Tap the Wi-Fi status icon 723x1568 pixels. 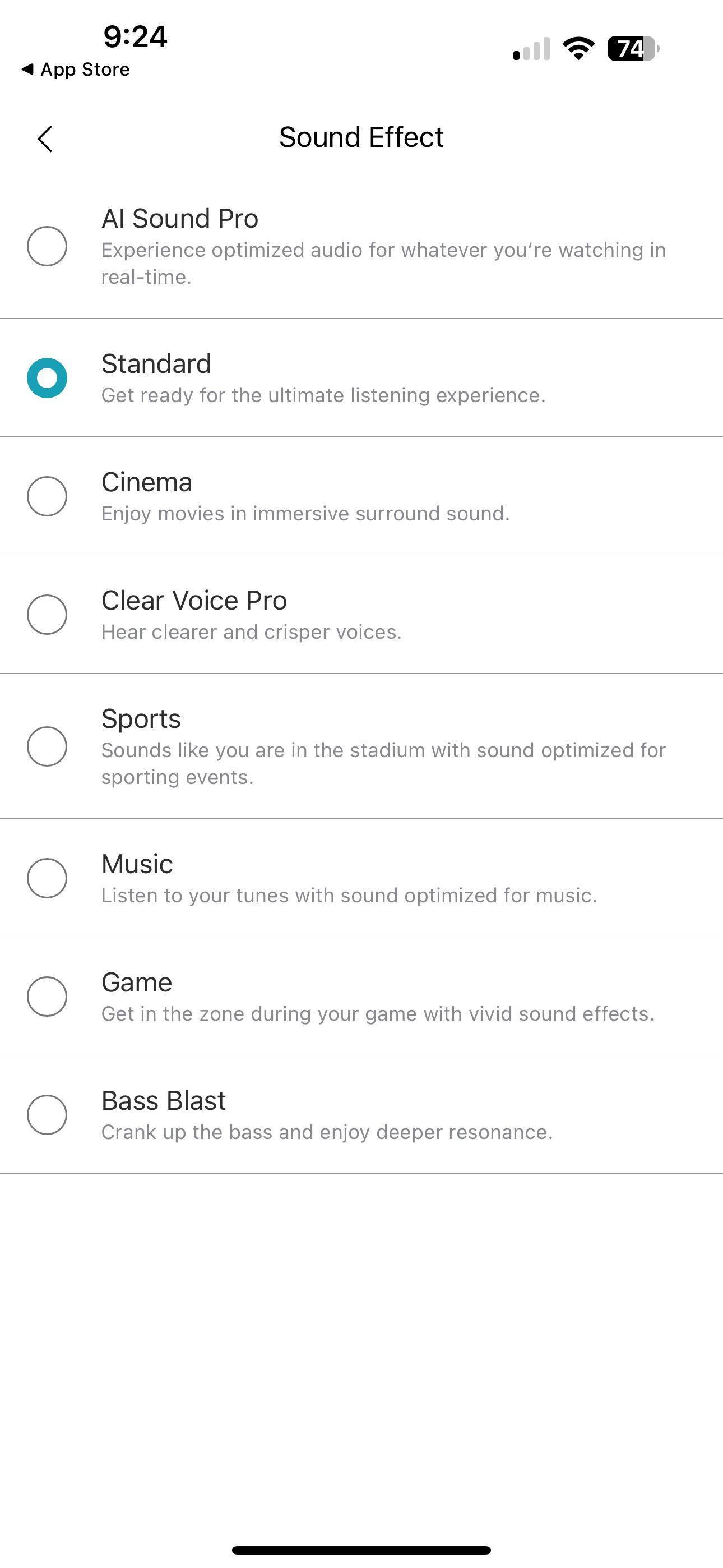pos(578,48)
